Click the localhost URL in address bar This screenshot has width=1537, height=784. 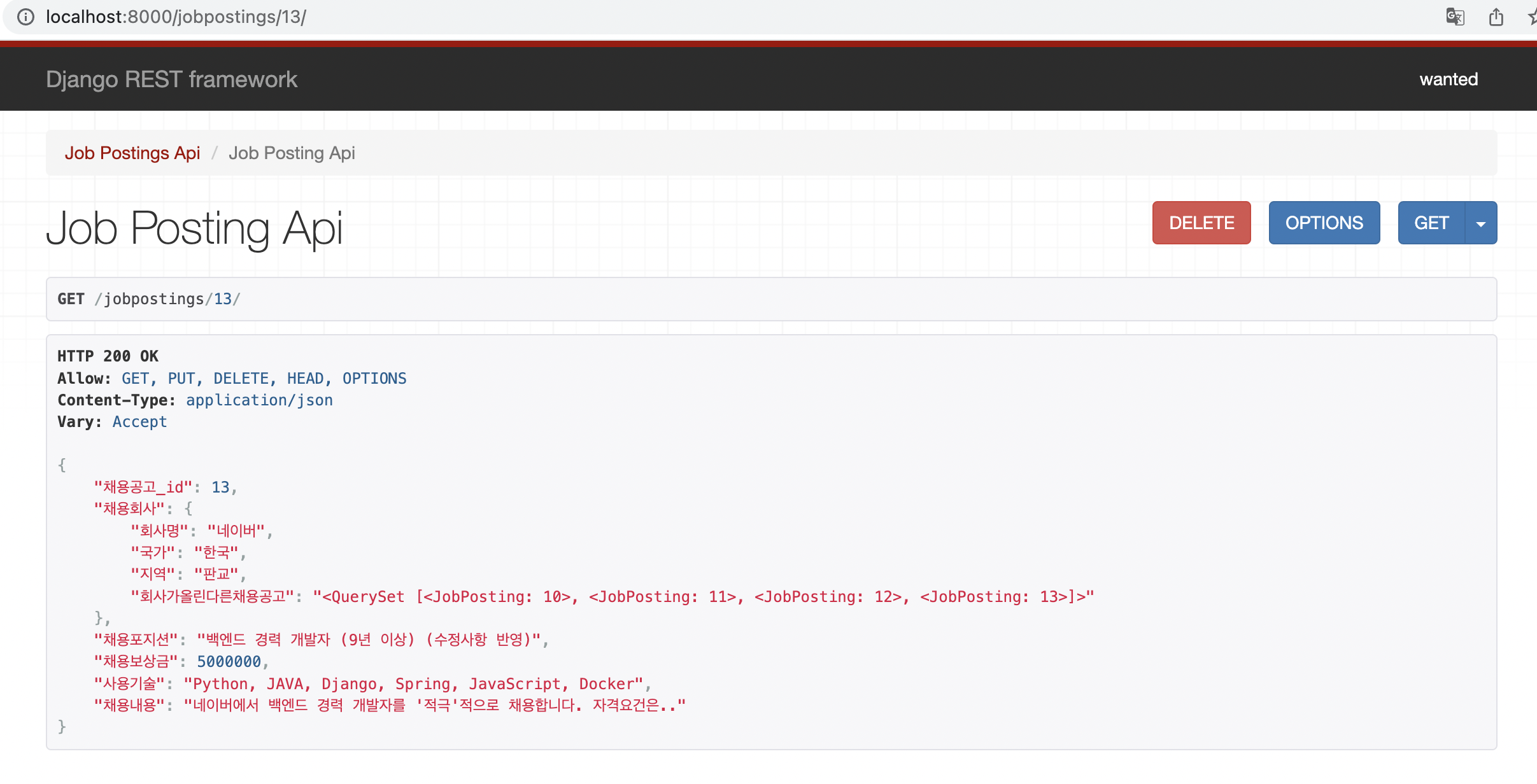click(176, 17)
